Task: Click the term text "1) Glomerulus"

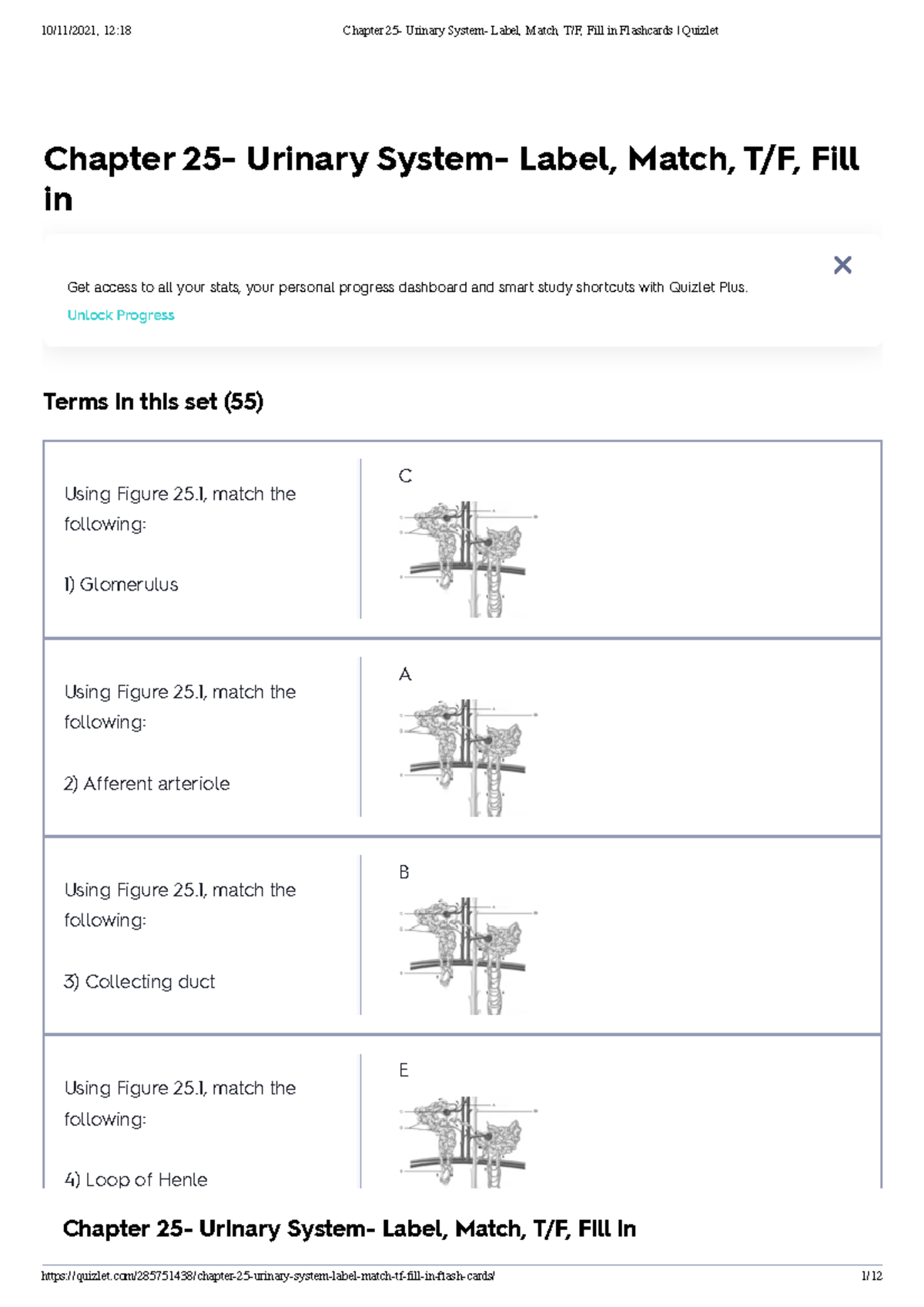Action: 122,585
